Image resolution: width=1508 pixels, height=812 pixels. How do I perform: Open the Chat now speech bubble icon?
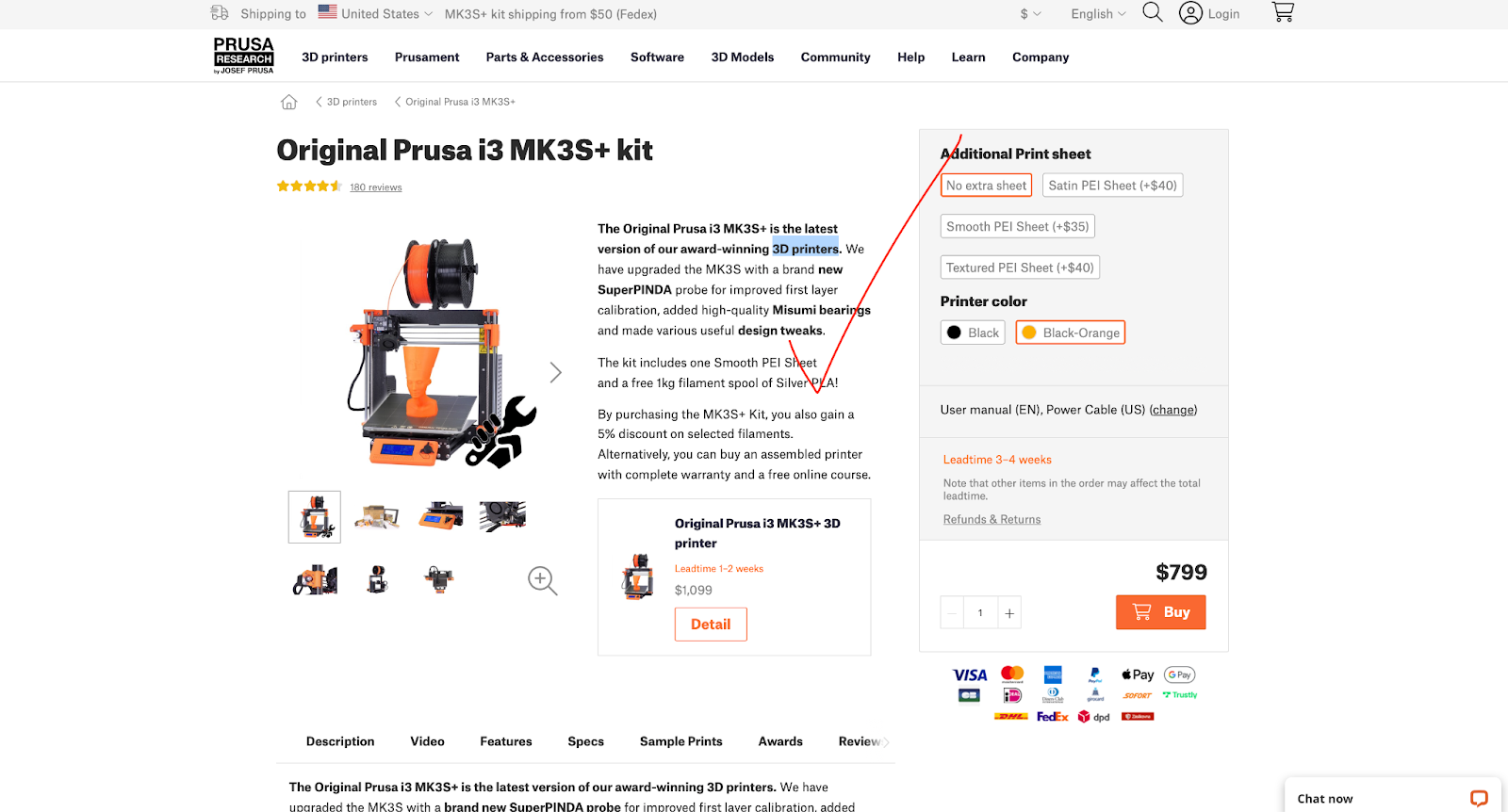(1479, 798)
